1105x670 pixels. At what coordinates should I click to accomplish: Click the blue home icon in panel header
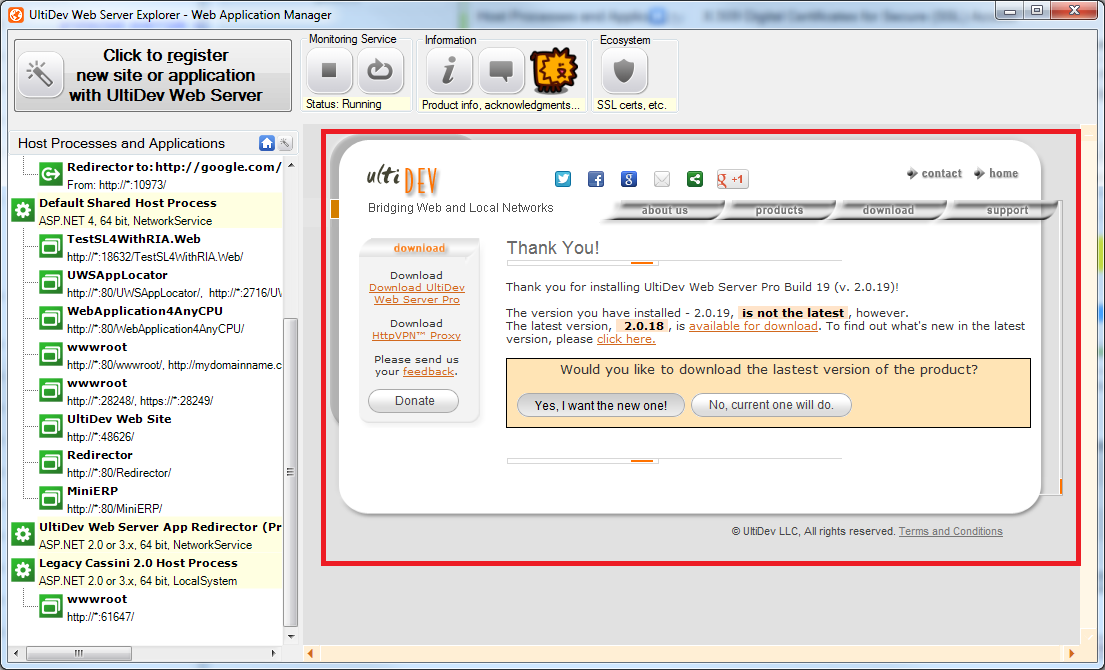coord(266,143)
